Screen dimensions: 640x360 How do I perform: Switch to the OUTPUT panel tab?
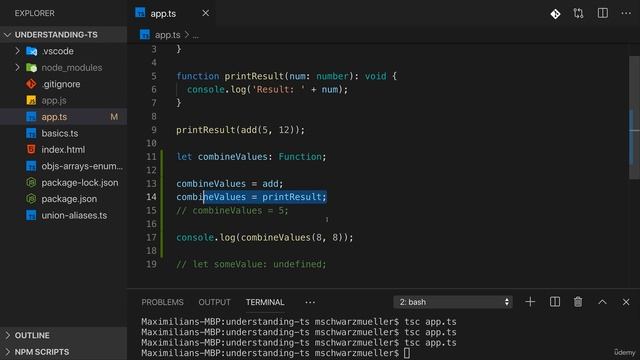pos(214,302)
